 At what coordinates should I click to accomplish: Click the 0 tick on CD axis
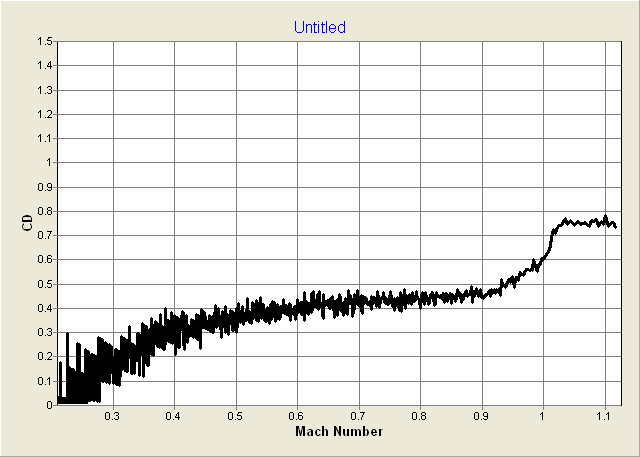pyautogui.click(x=49, y=405)
